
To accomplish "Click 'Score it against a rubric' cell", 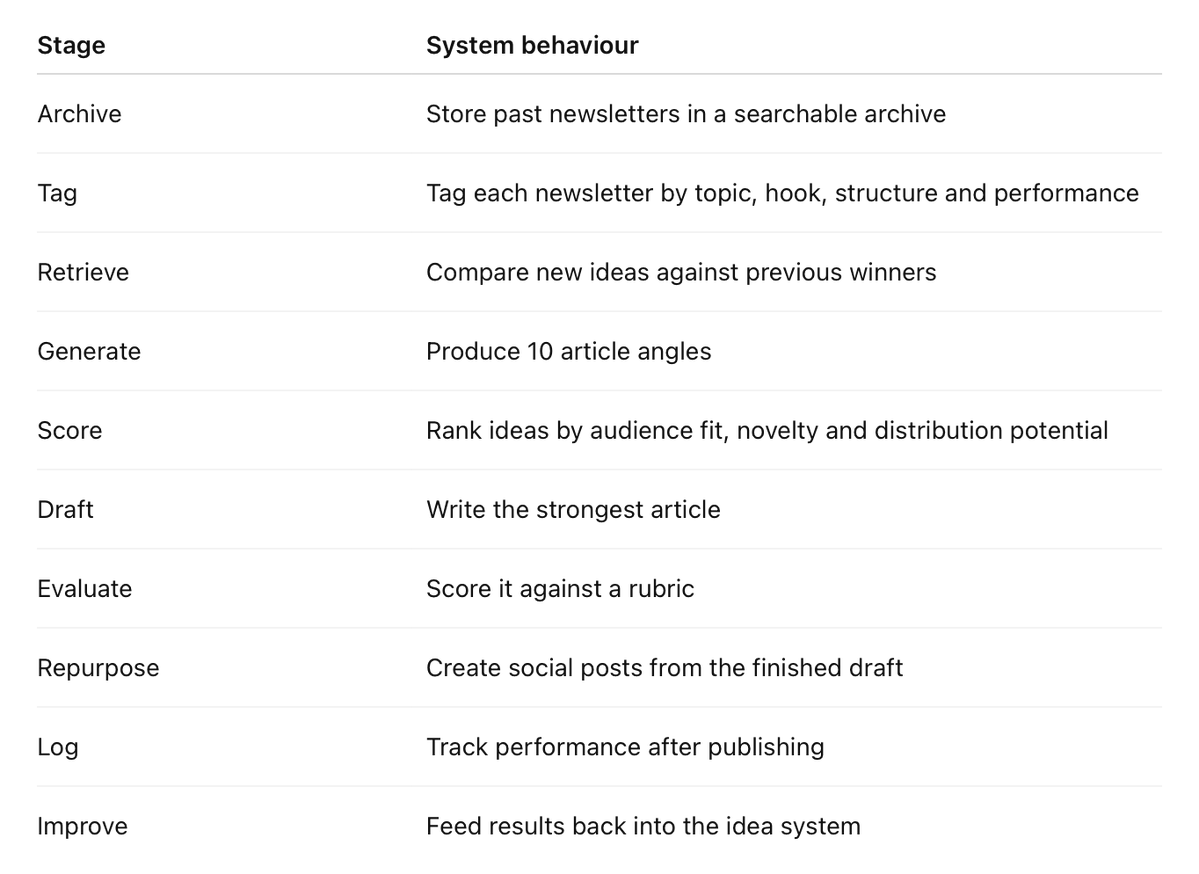I will coord(561,589).
